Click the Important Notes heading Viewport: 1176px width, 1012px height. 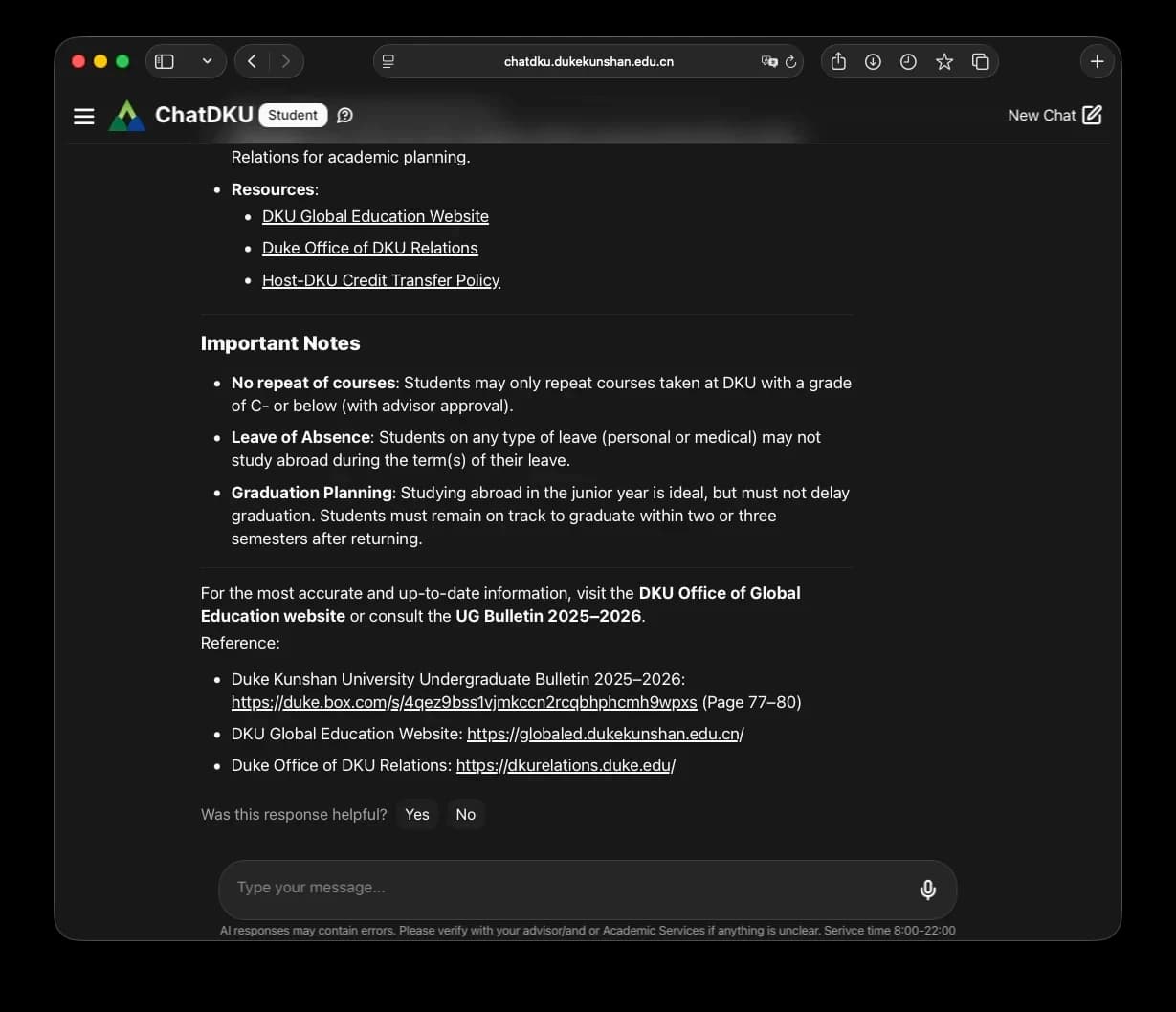tap(280, 343)
